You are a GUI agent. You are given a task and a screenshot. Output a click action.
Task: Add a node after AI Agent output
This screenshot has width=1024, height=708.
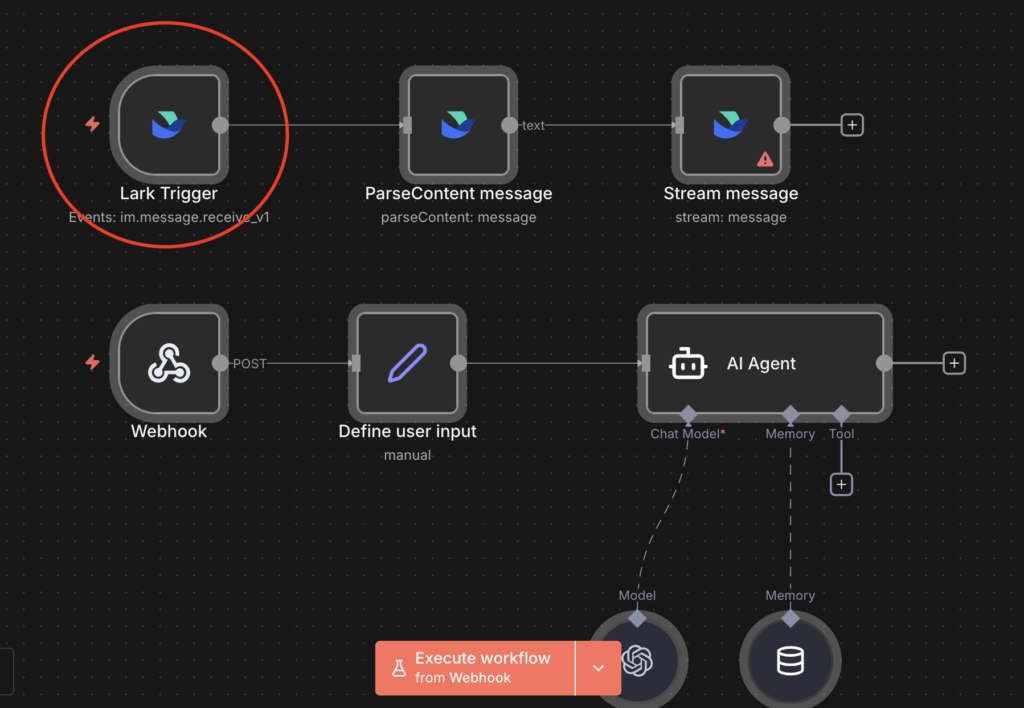pos(954,363)
